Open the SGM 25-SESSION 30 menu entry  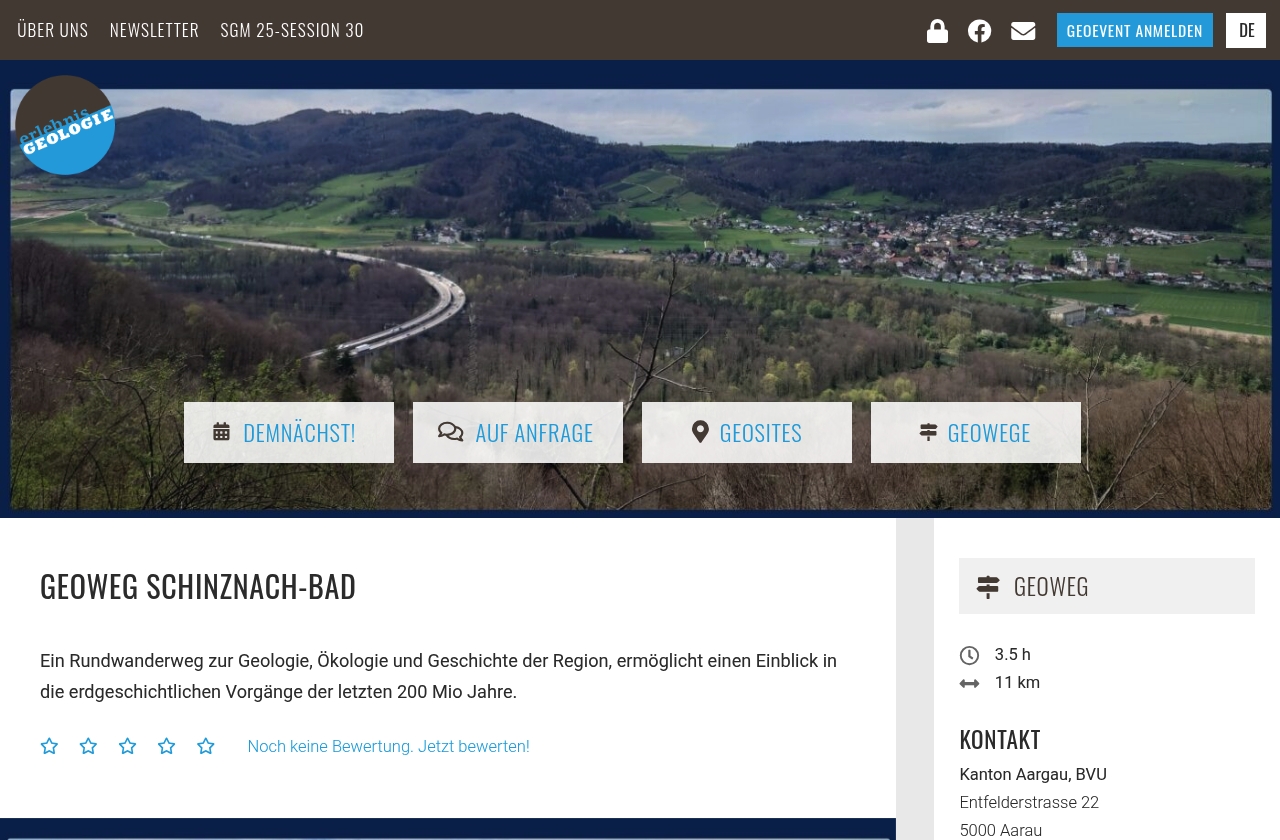pyautogui.click(x=291, y=30)
